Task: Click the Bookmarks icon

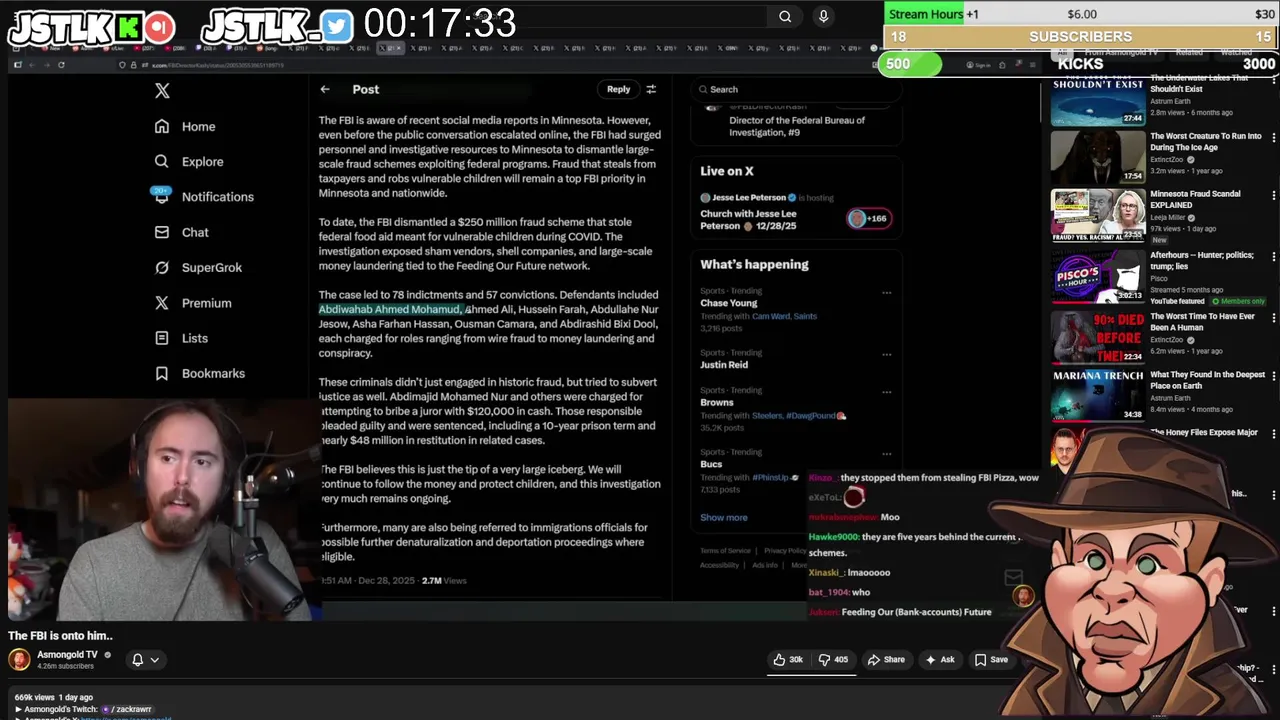Action: point(162,373)
